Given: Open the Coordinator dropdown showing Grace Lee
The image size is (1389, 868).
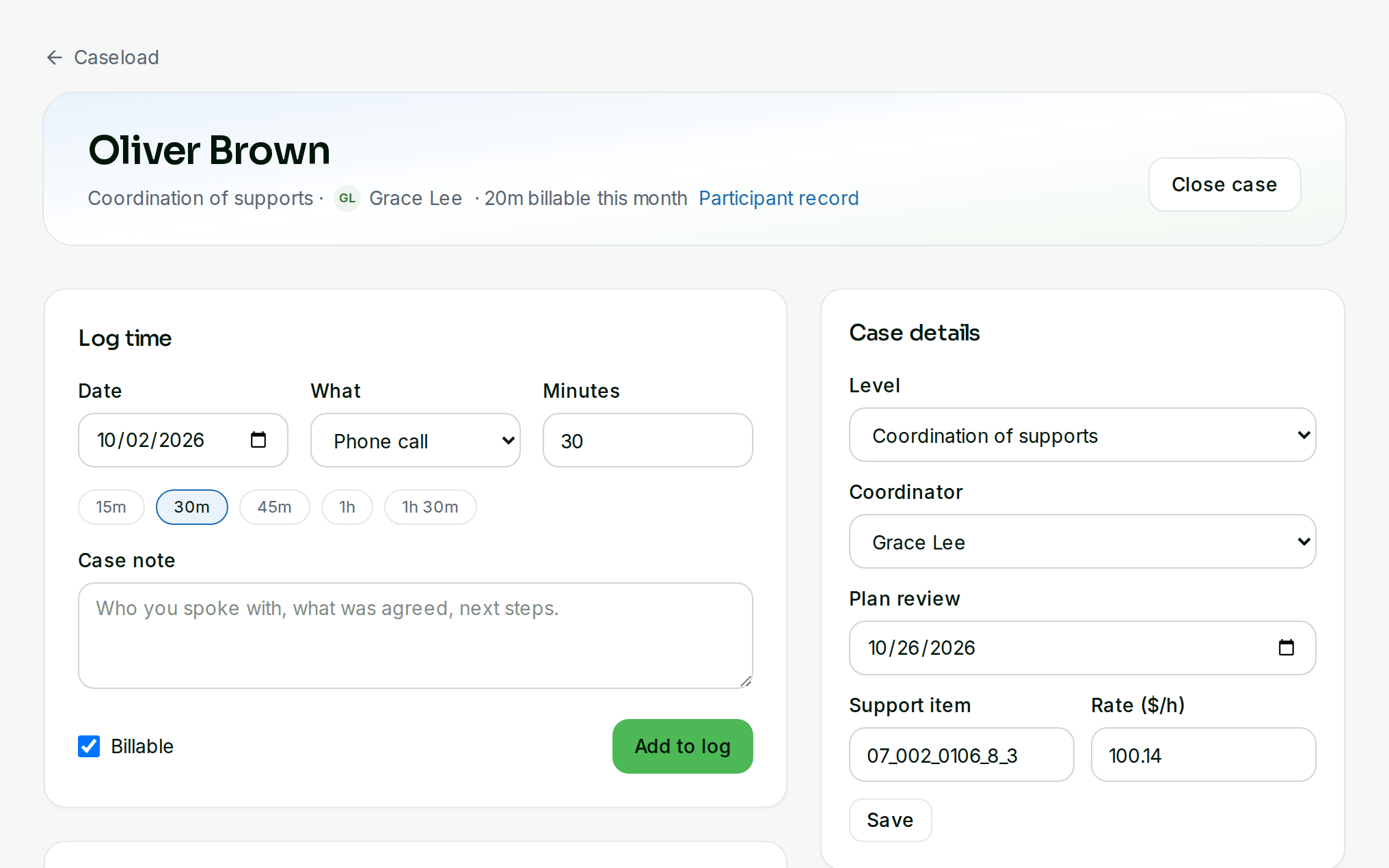Looking at the screenshot, I should [x=1082, y=541].
